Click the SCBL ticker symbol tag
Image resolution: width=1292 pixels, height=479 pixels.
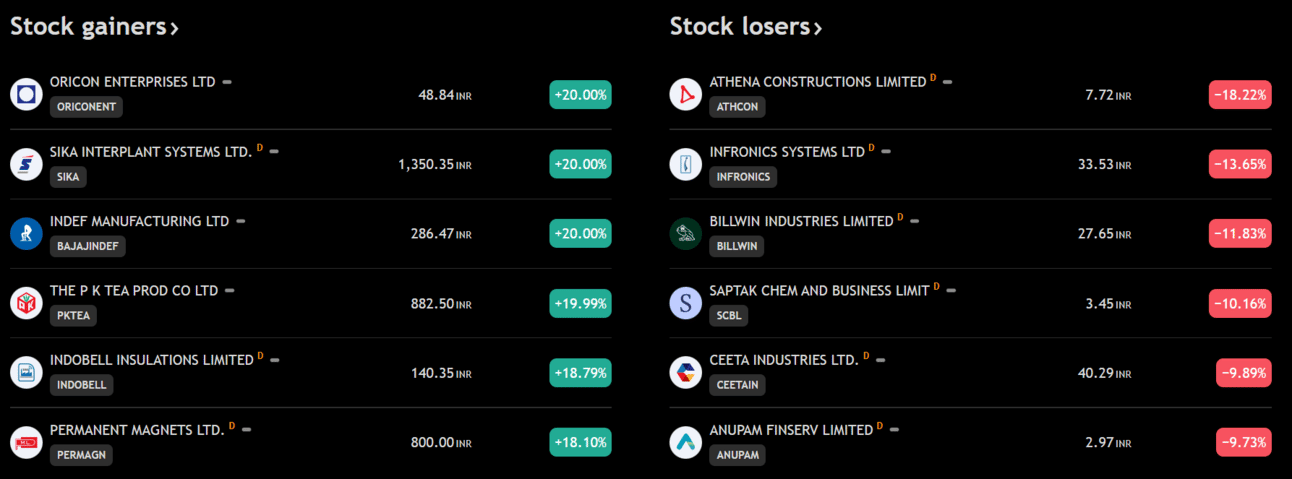tap(728, 316)
